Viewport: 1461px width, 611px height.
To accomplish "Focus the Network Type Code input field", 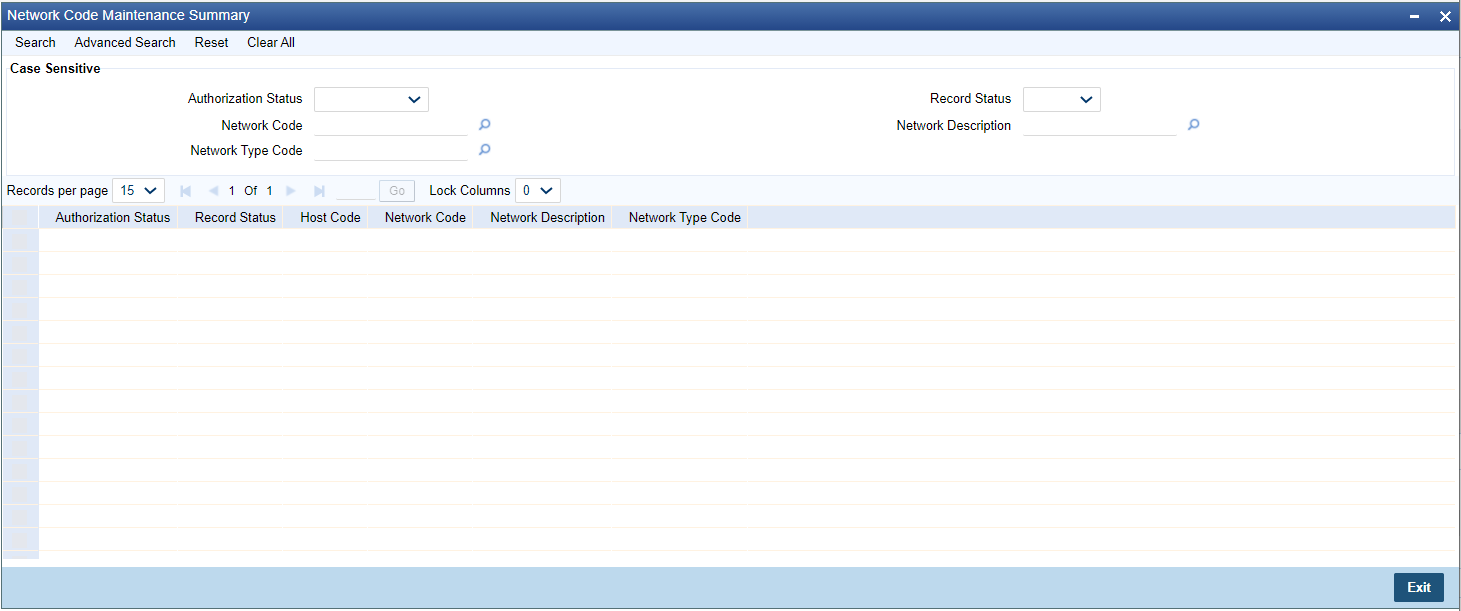I will pos(391,150).
